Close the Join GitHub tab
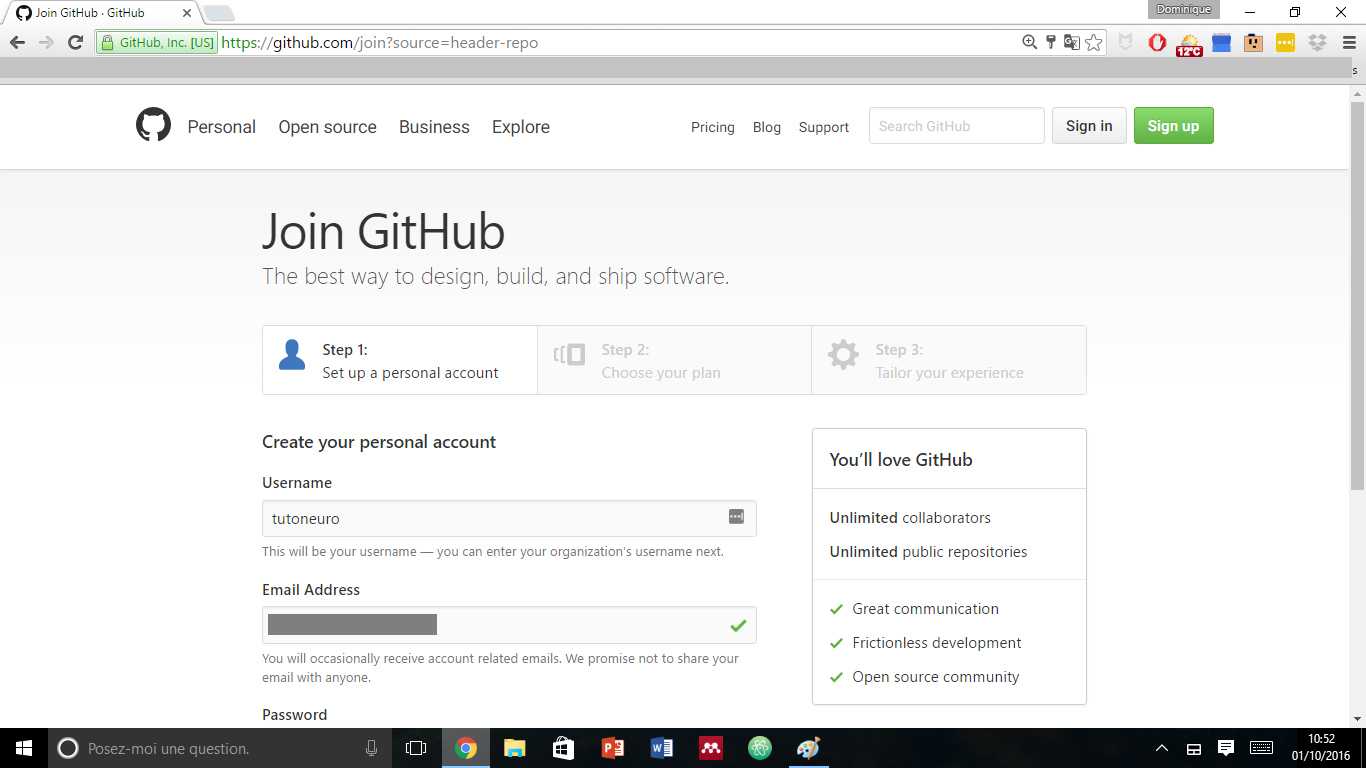This screenshot has height=768, width=1366. point(185,13)
